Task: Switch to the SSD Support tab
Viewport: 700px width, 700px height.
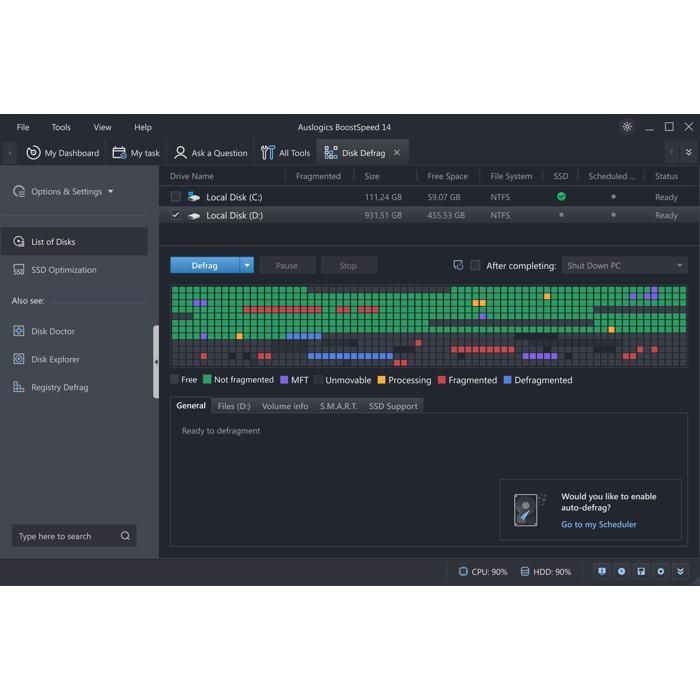Action: tap(393, 406)
